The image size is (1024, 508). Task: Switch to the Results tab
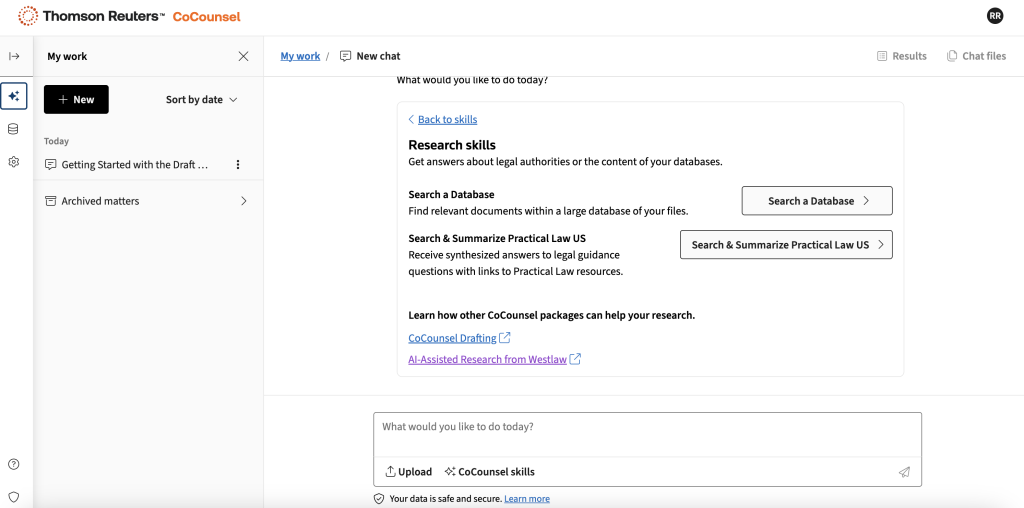[x=901, y=56]
